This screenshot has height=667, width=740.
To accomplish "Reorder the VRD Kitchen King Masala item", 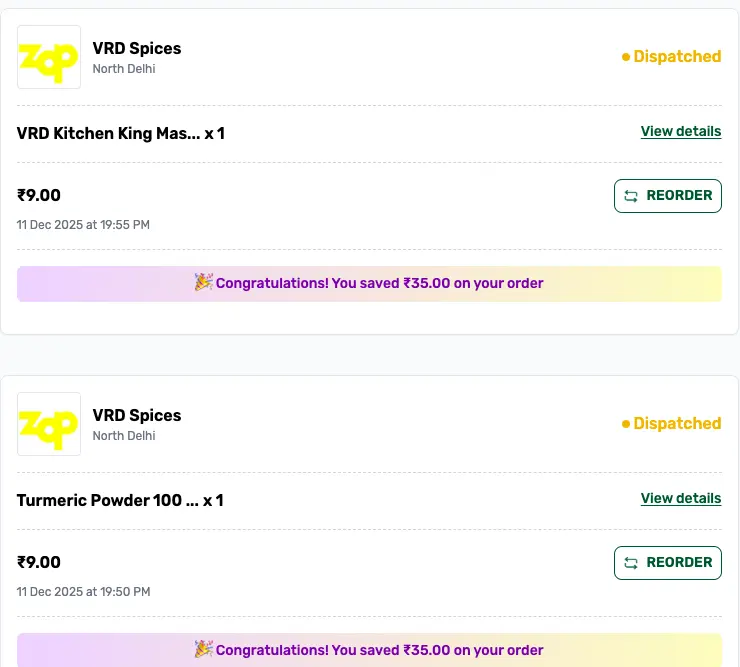I will (667, 196).
